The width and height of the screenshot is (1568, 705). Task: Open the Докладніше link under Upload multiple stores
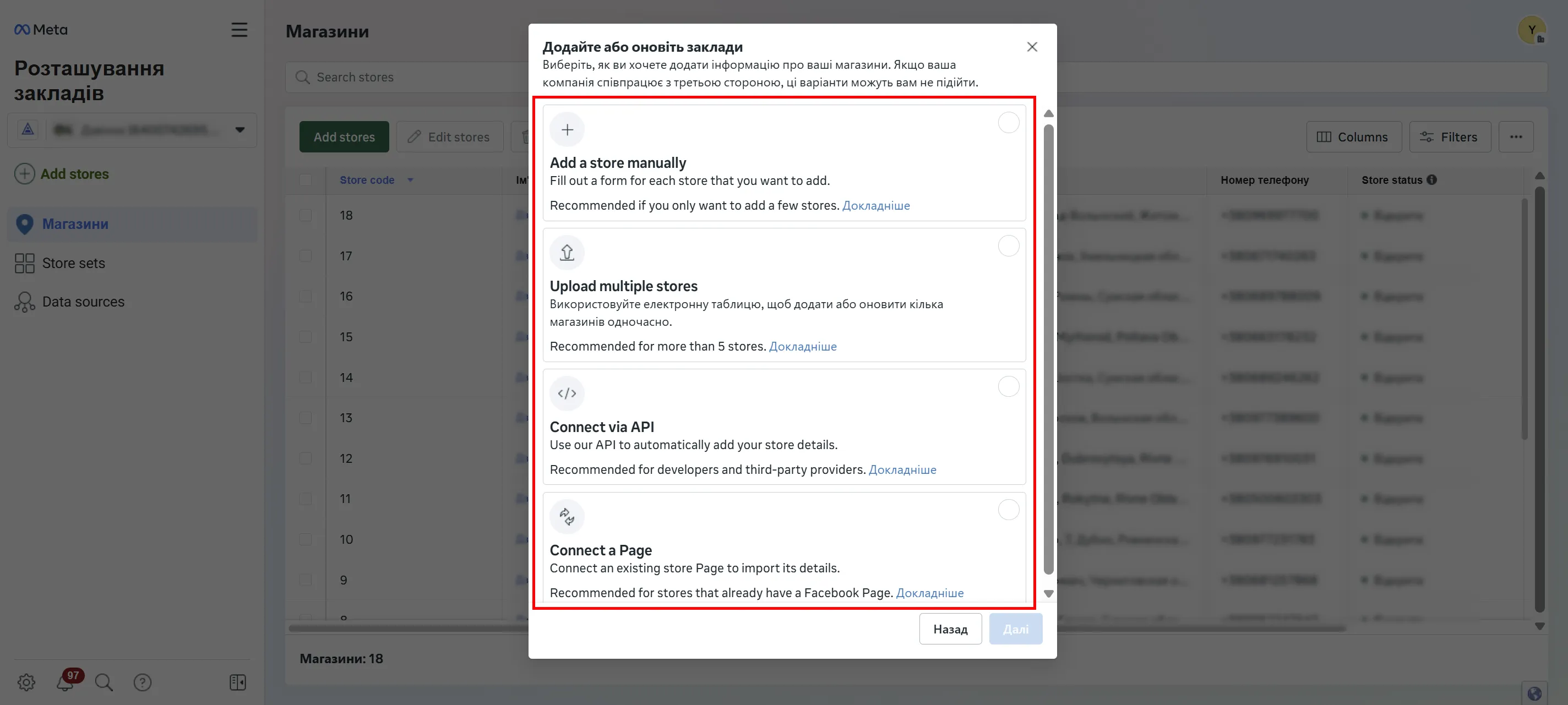[x=803, y=346]
